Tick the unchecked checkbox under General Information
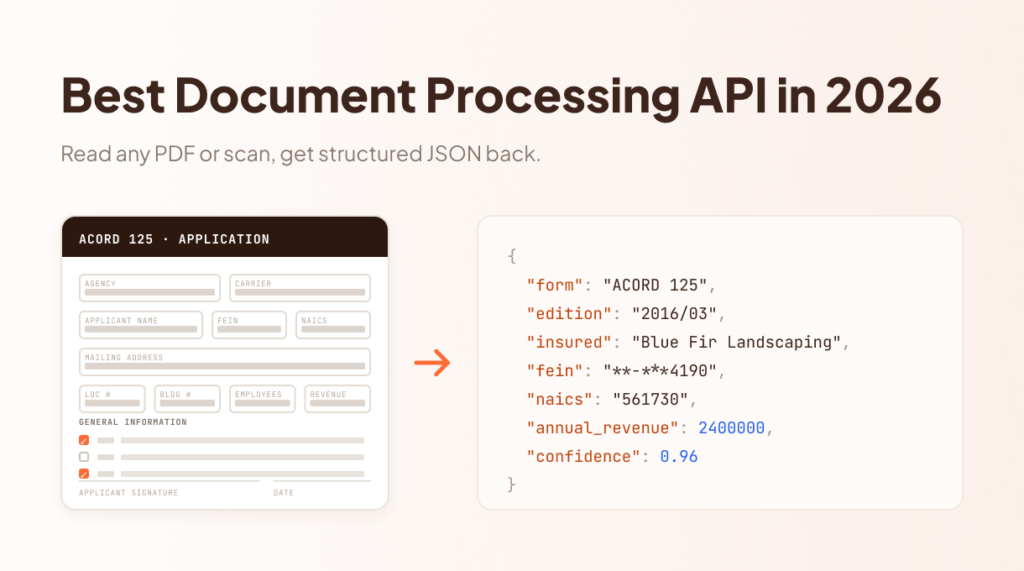The image size is (1024, 571). click(x=84, y=457)
